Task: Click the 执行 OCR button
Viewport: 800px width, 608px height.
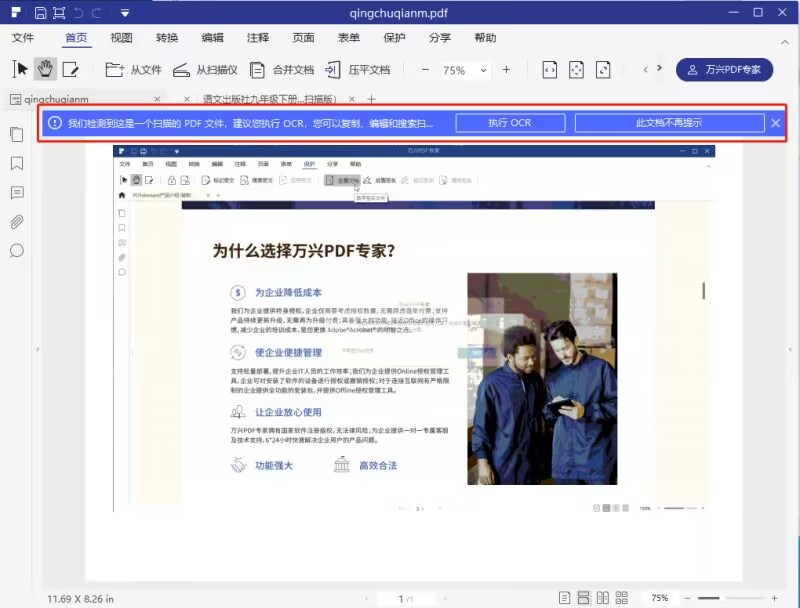Action: coord(511,122)
